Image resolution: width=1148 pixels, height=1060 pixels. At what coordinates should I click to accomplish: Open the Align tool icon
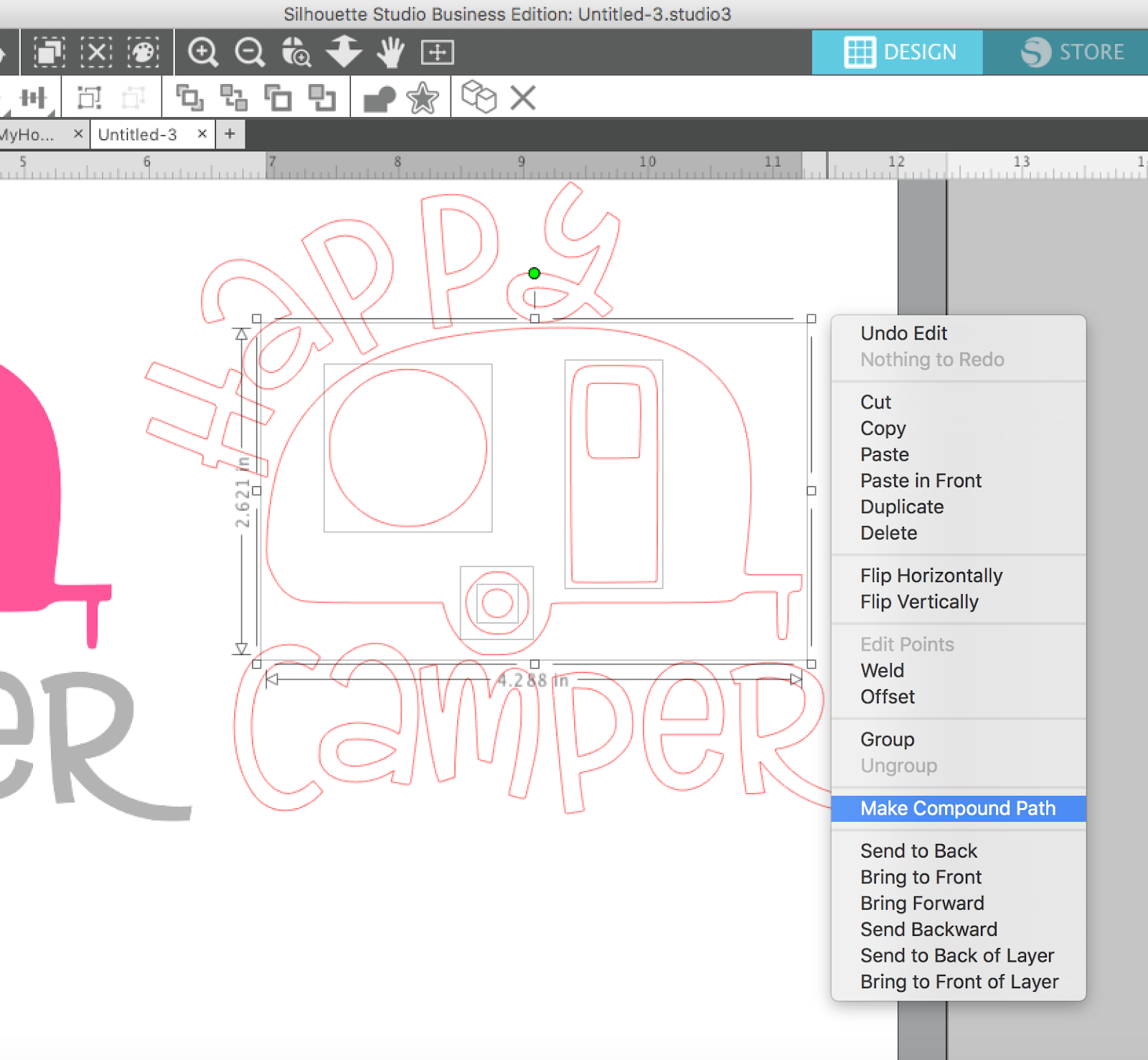pos(33,98)
